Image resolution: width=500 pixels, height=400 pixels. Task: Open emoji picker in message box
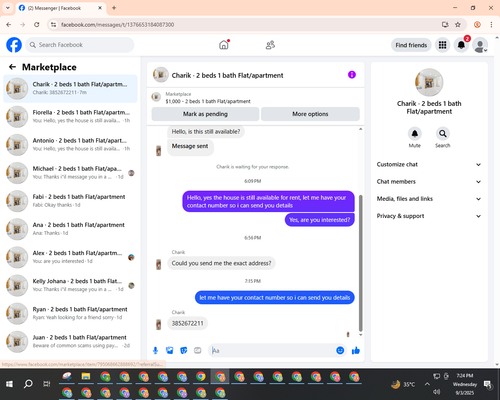click(x=340, y=350)
